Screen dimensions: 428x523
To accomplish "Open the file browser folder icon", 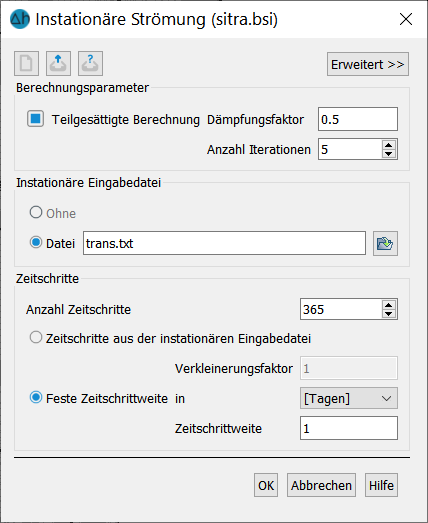I will click(x=385, y=243).
